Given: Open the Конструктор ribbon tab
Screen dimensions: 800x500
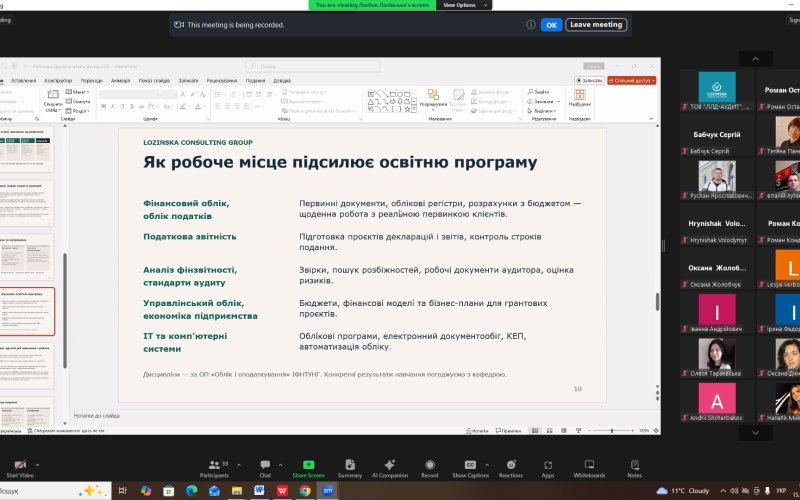Looking at the screenshot, I should (58, 81).
